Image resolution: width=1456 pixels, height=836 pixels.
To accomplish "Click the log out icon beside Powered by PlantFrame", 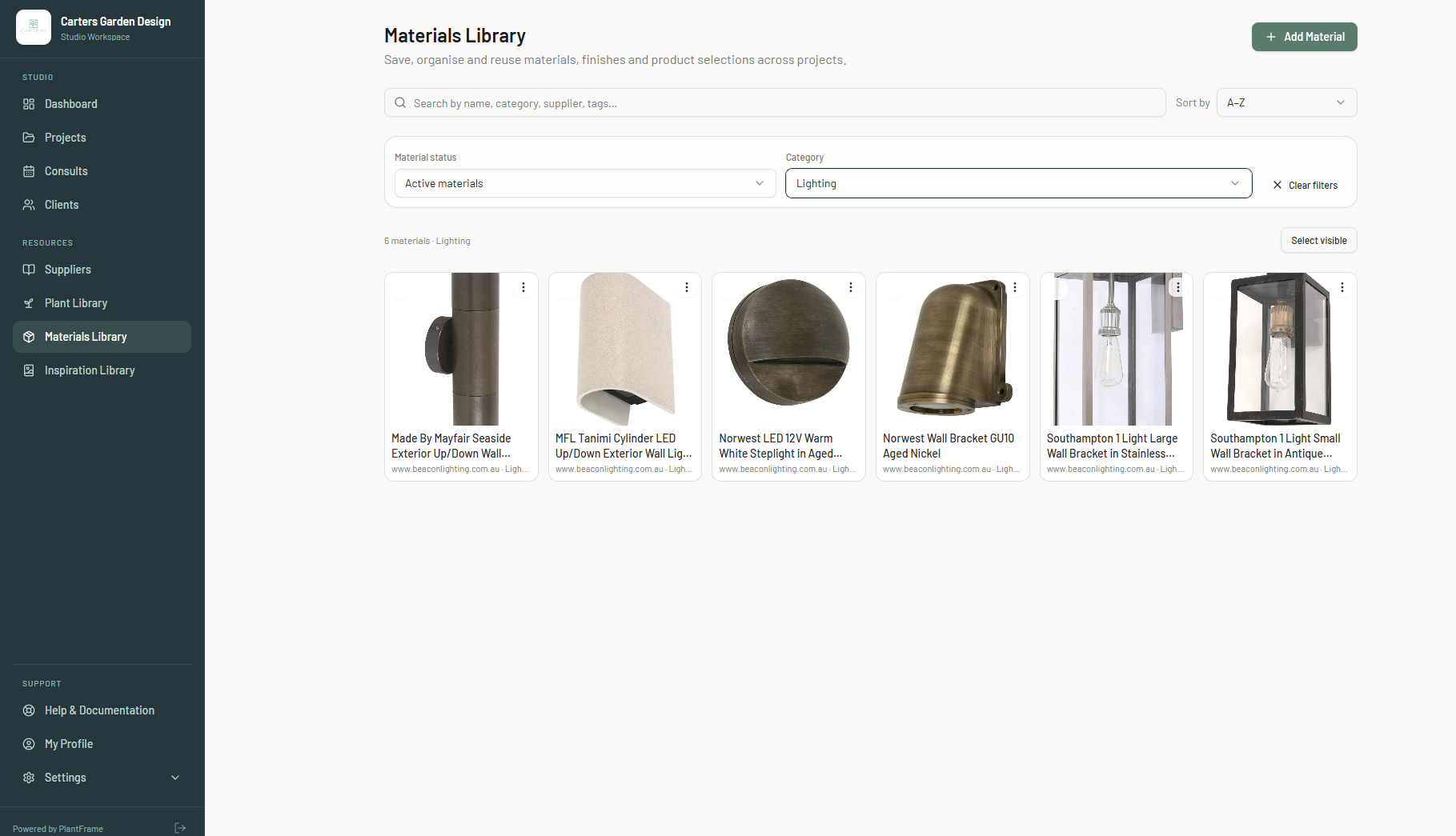I will point(180,828).
